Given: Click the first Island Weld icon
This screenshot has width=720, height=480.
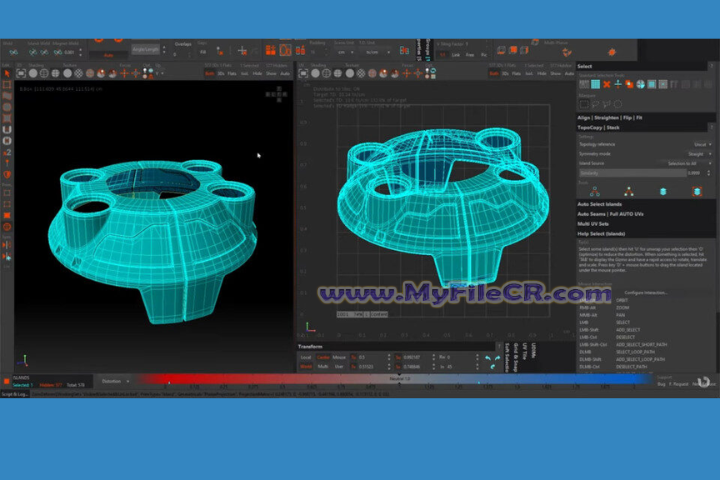Looking at the screenshot, I should pos(32,52).
